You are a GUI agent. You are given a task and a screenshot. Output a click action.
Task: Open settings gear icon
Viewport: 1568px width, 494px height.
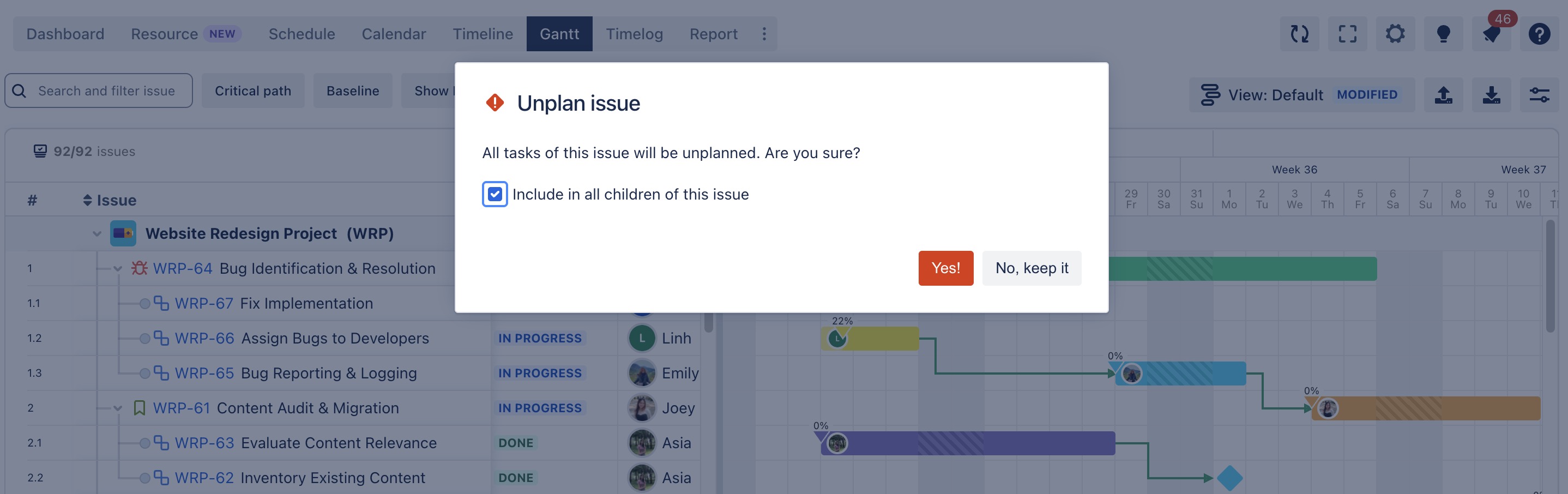point(1395,34)
